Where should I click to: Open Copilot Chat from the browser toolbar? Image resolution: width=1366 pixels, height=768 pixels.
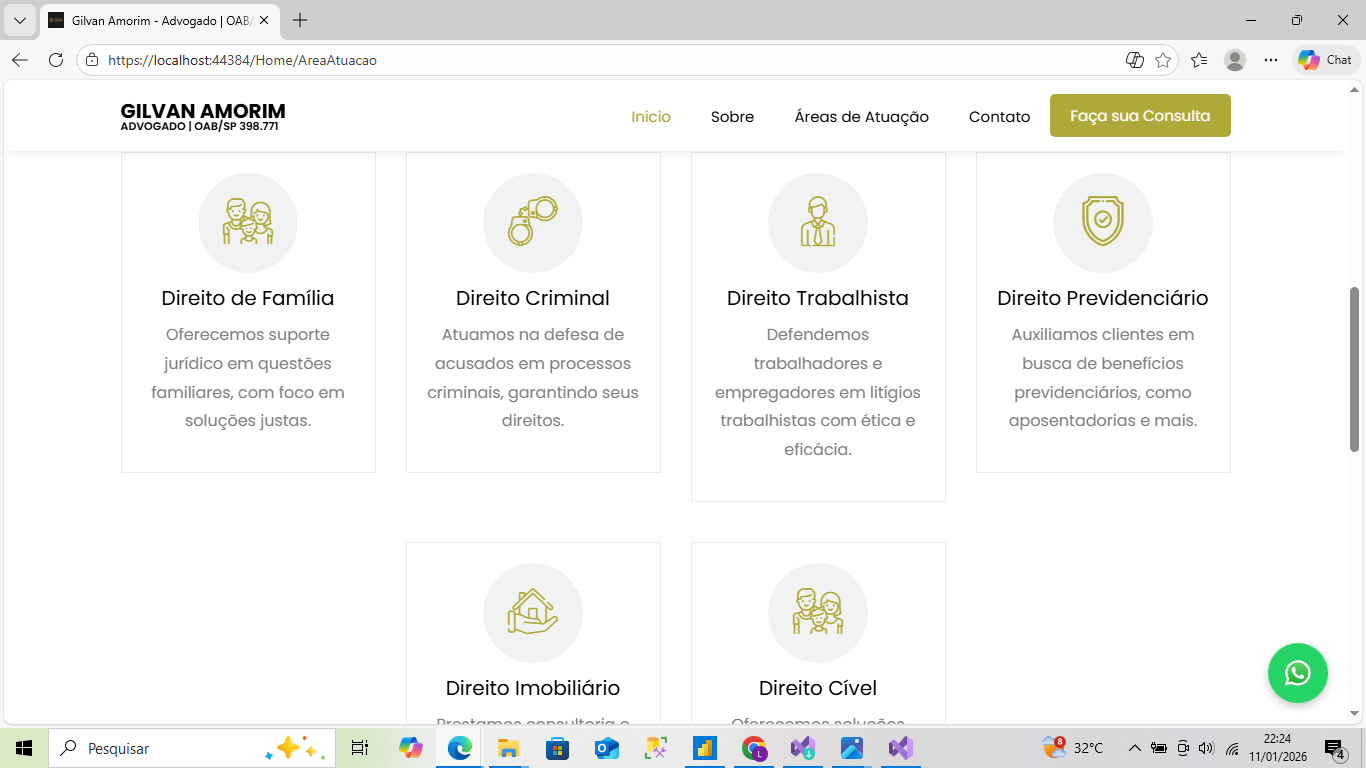tap(1324, 59)
